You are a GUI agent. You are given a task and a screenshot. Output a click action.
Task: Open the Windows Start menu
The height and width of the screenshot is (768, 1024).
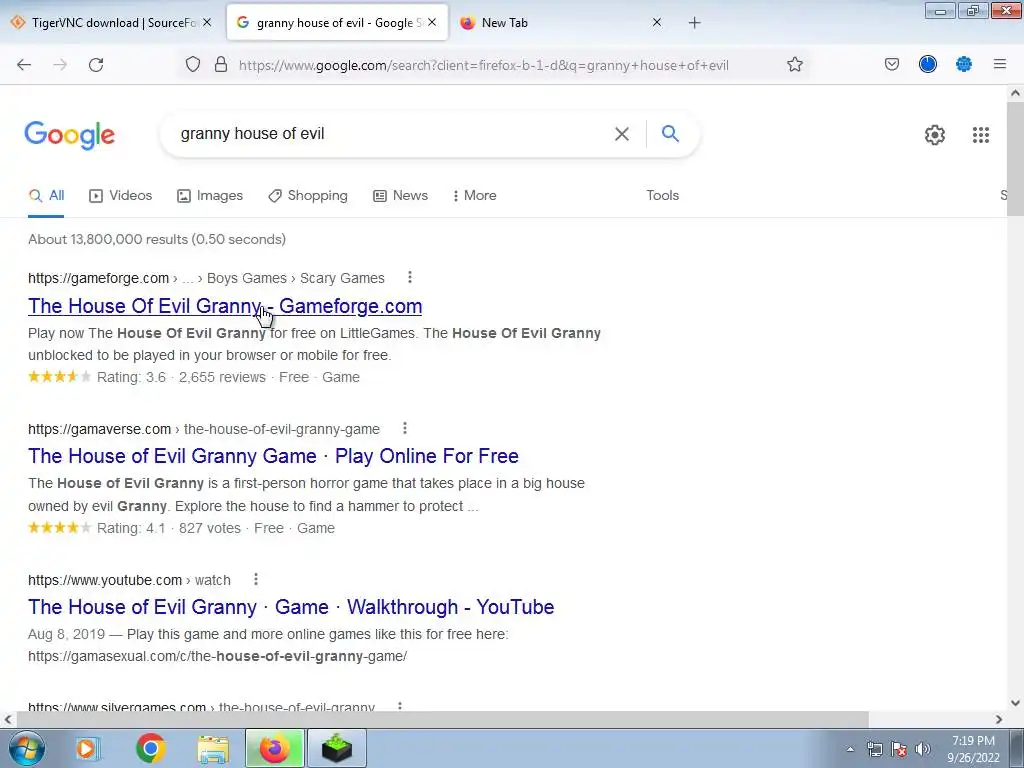tap(27, 748)
